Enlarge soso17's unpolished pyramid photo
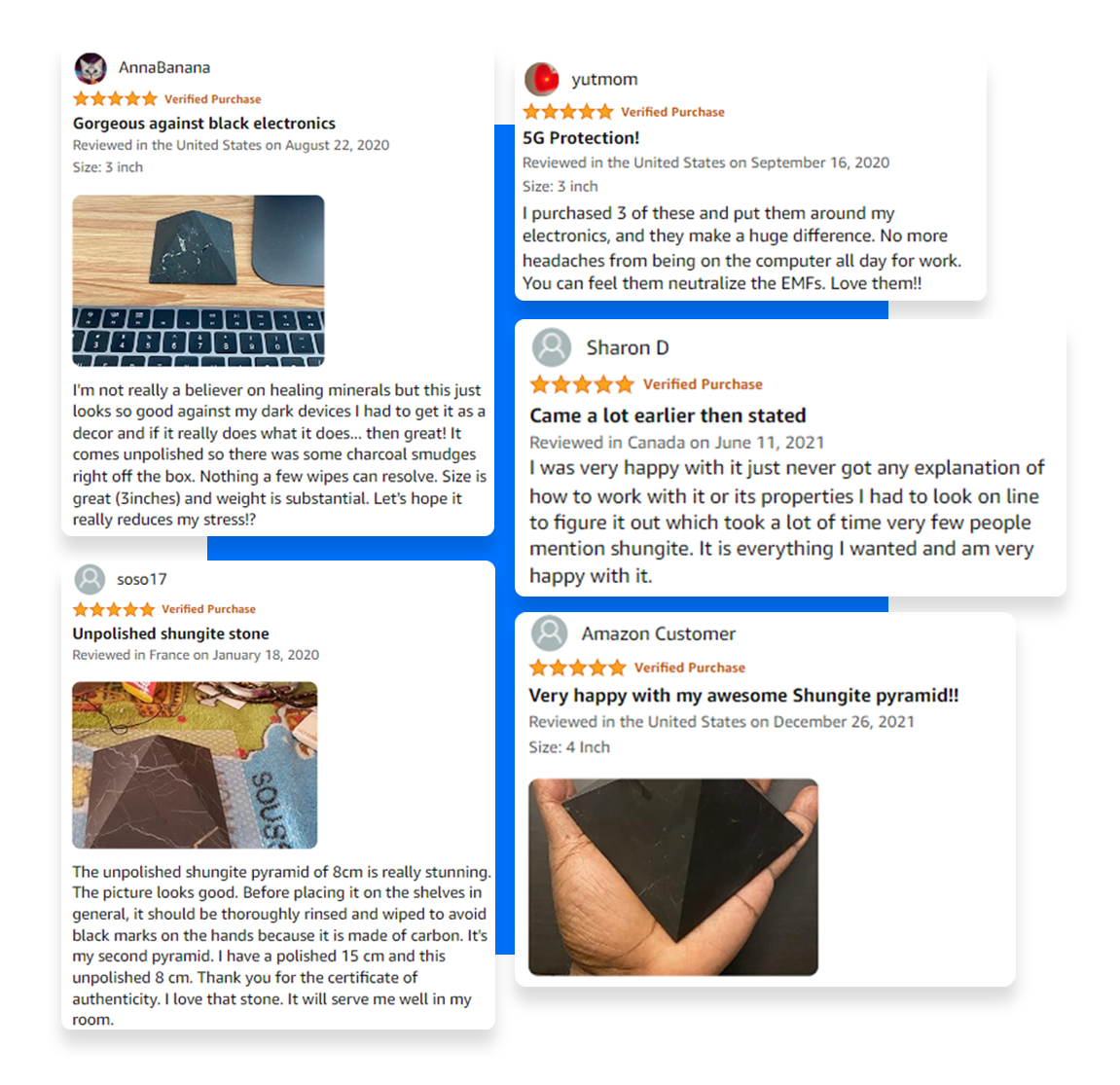Image resolution: width=1120 pixels, height=1085 pixels. pos(195,765)
